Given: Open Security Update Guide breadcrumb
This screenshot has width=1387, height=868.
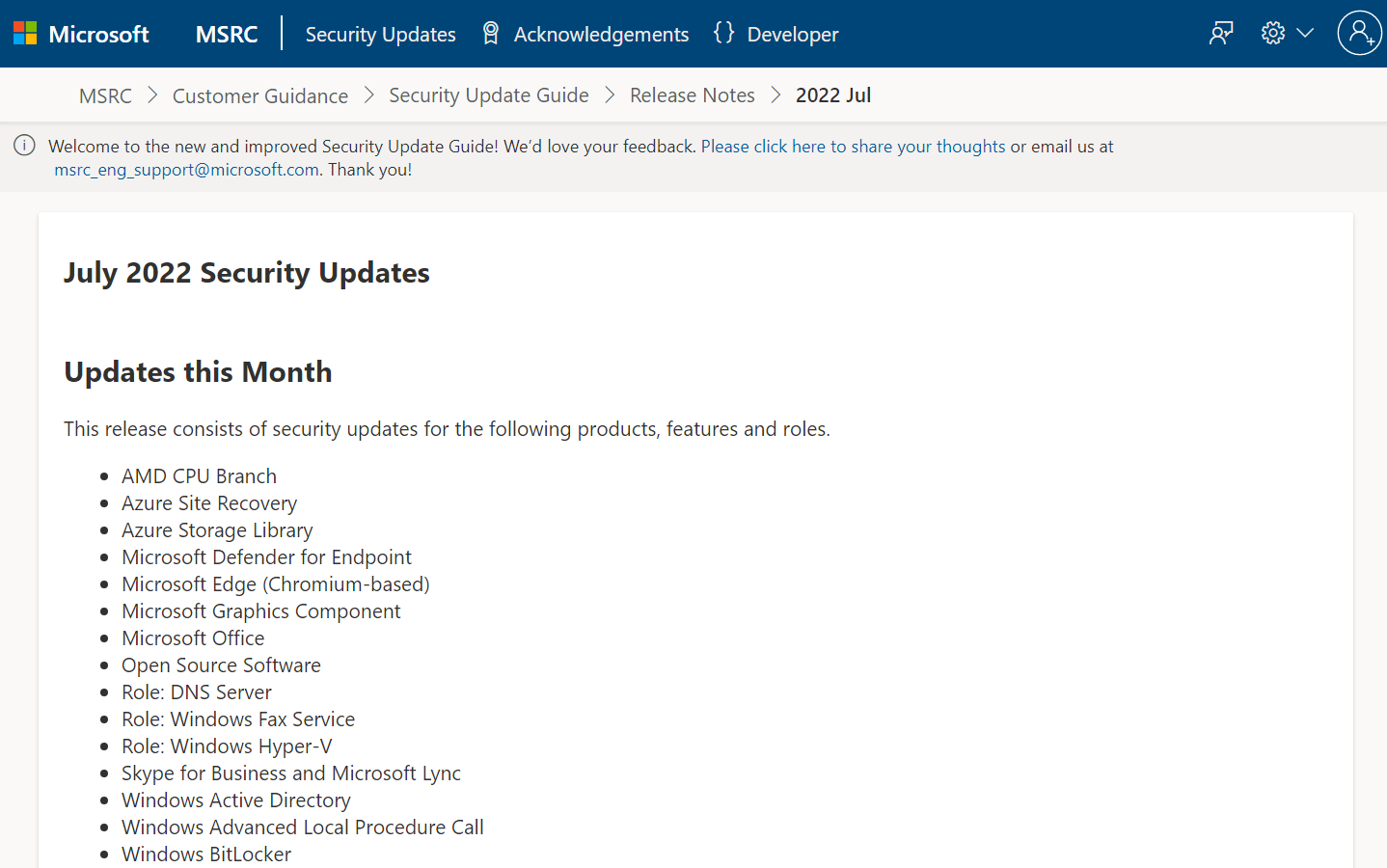Looking at the screenshot, I should click(x=488, y=95).
